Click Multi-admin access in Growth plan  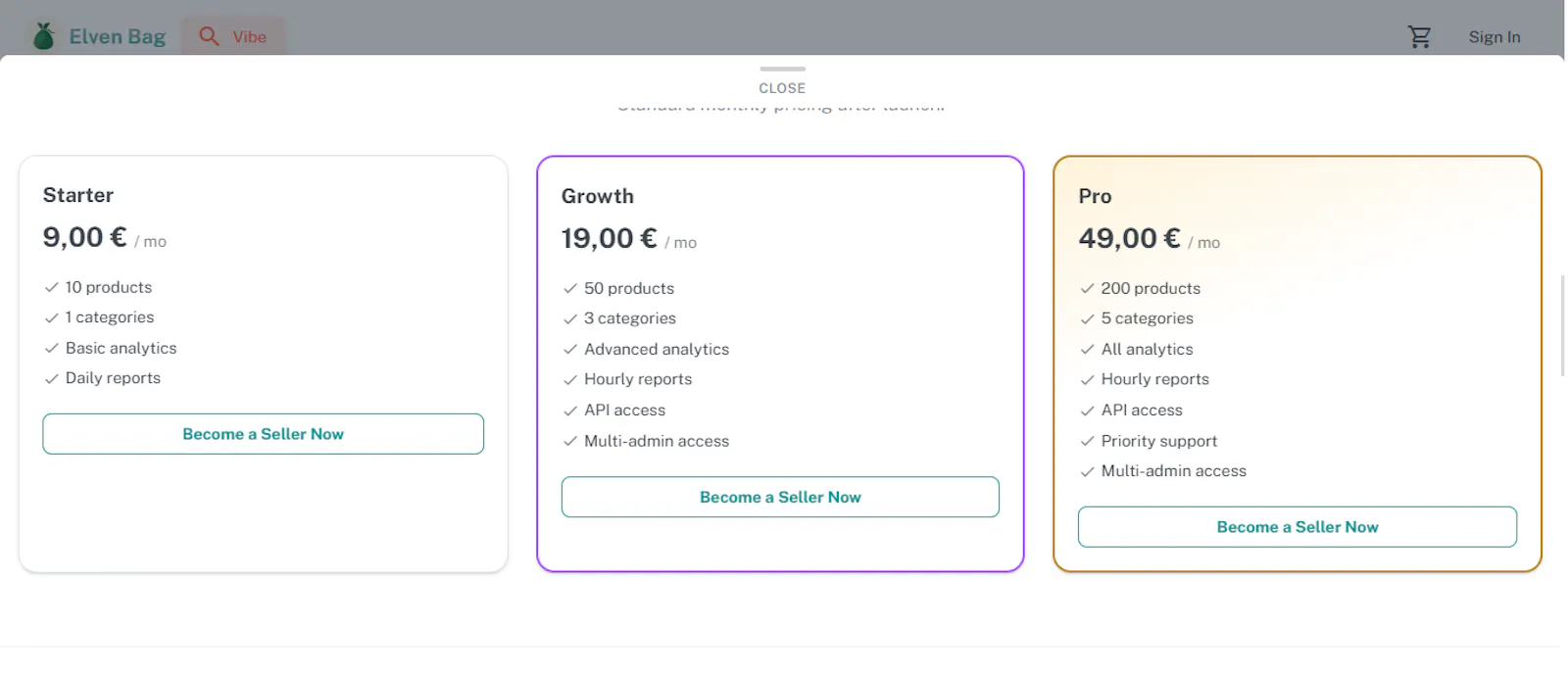[x=657, y=441]
